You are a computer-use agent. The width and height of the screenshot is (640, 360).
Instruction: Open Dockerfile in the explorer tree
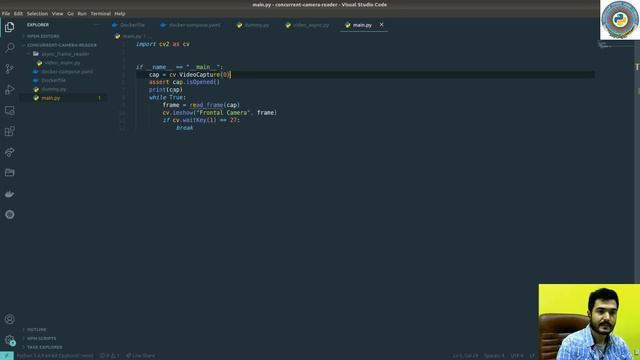click(63, 80)
